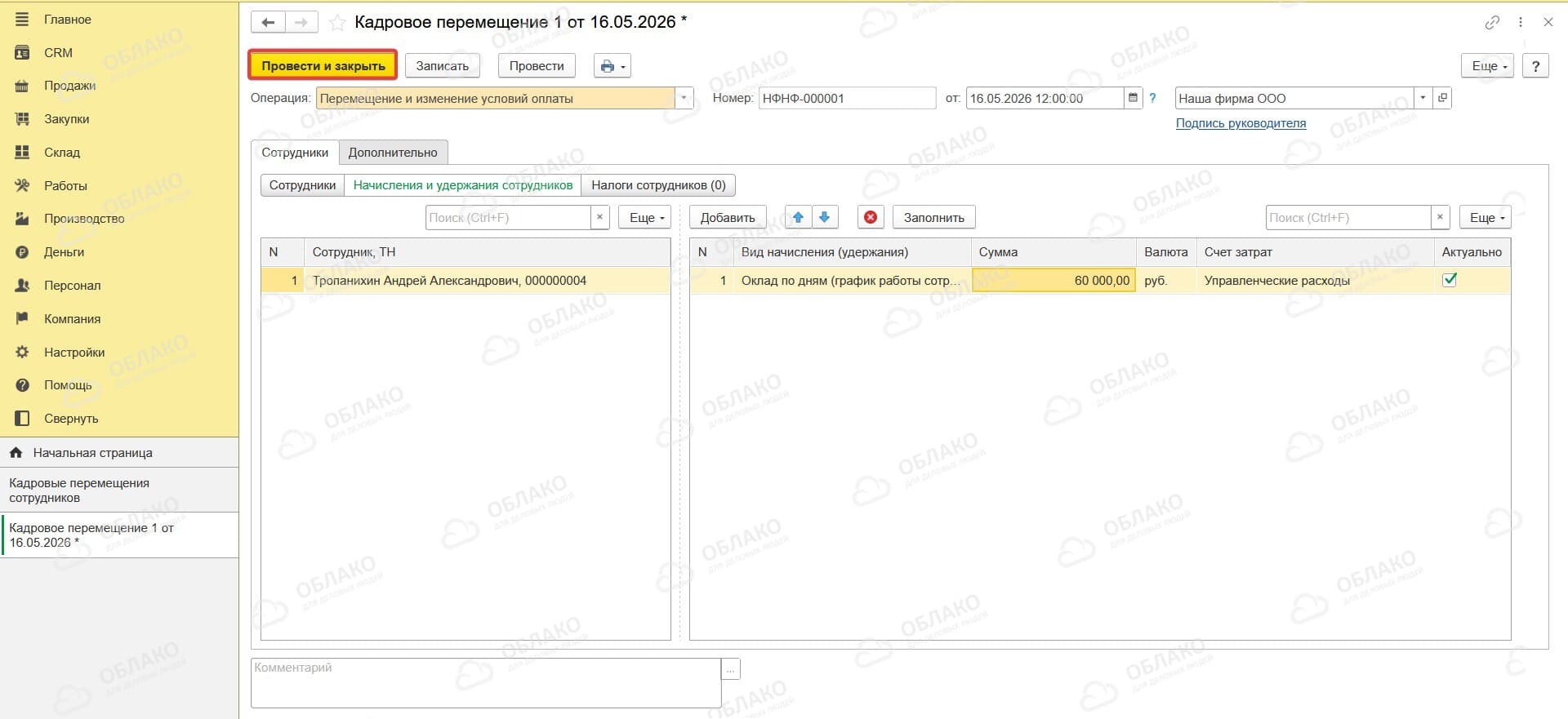This screenshot has height=719, width=1568.
Task: Open help with the question mark button
Action: 1535,66
